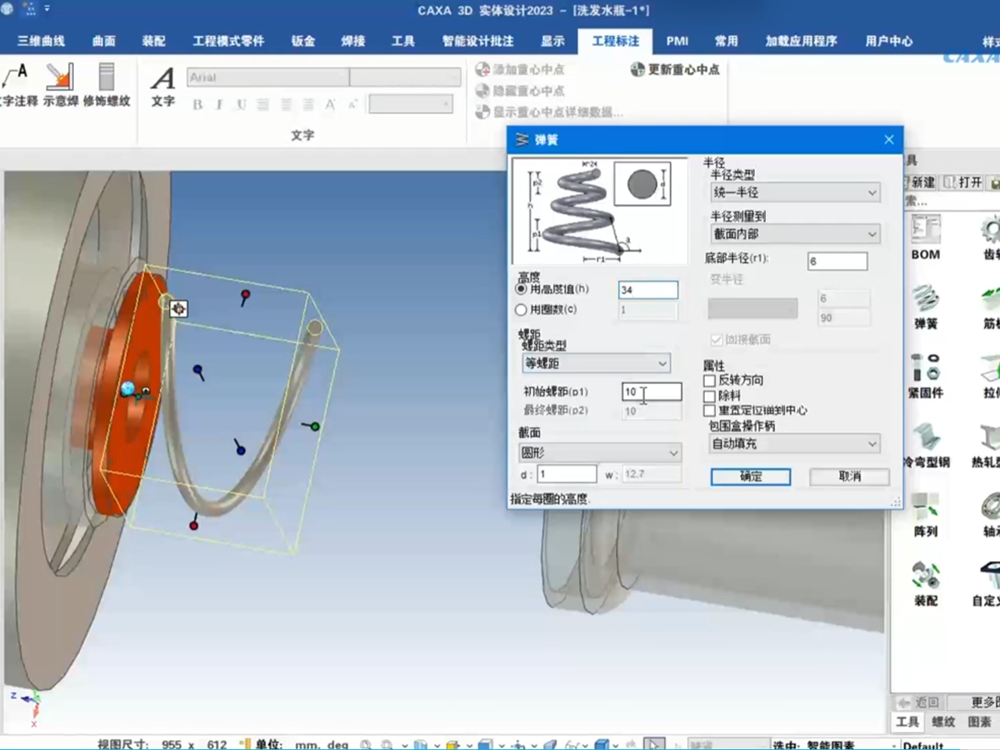This screenshot has width=1000, height=750.
Task: Choose the 紧固件 fastener tool icon
Action: [926, 374]
